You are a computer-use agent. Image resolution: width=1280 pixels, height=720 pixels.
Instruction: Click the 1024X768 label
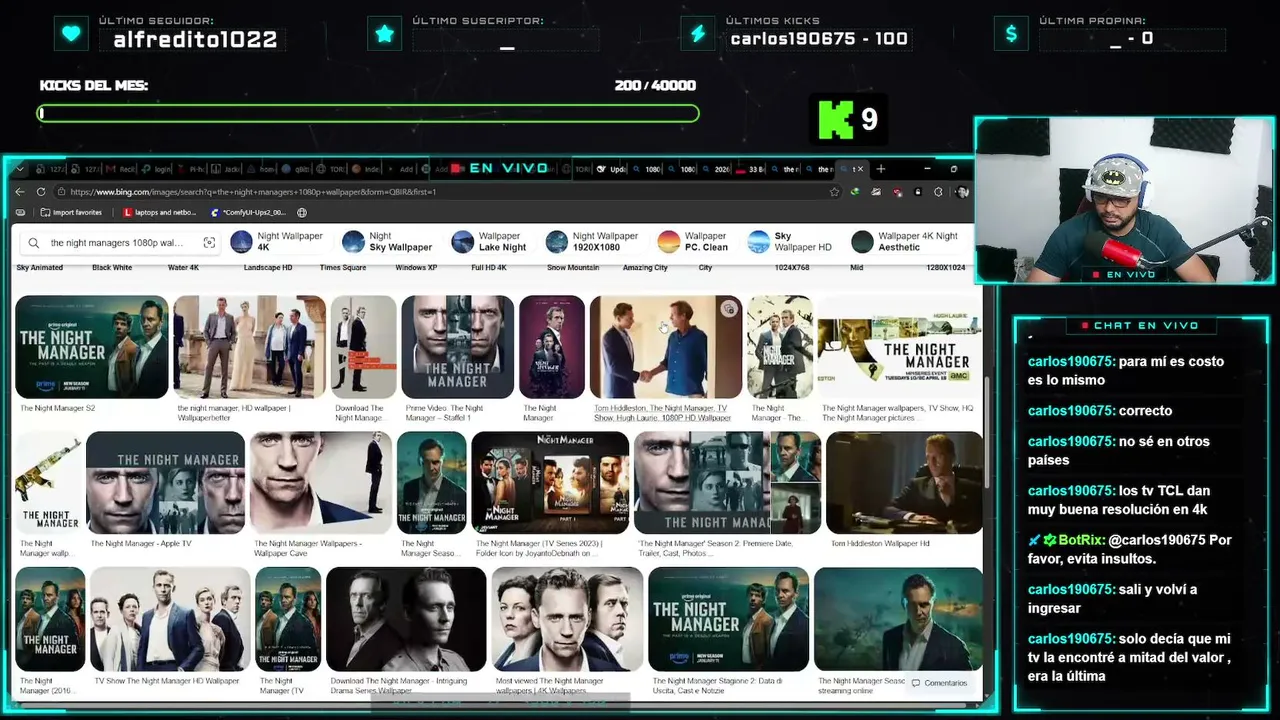[792, 268]
